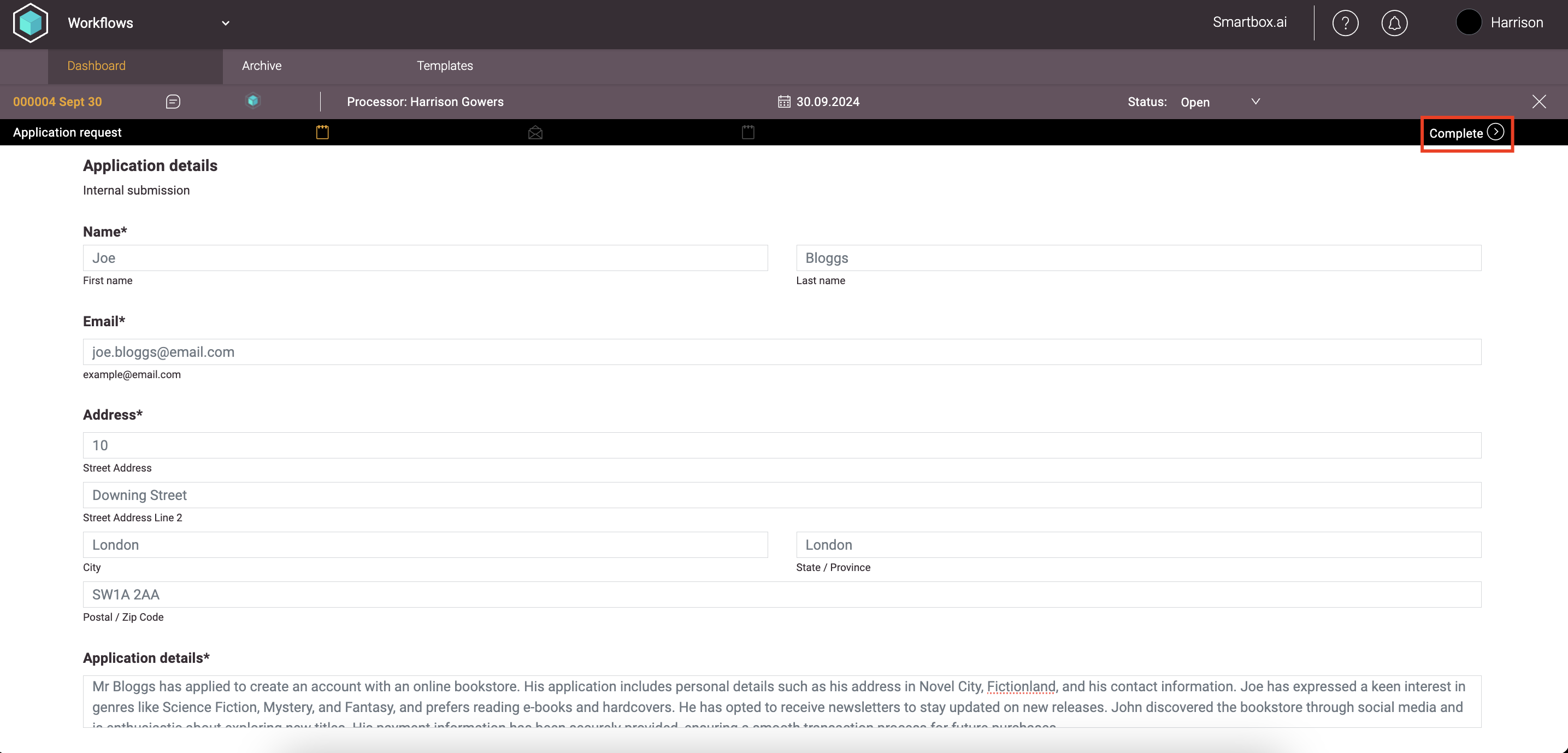Open the help question mark icon
This screenshot has height=753, width=1568.
tap(1345, 23)
